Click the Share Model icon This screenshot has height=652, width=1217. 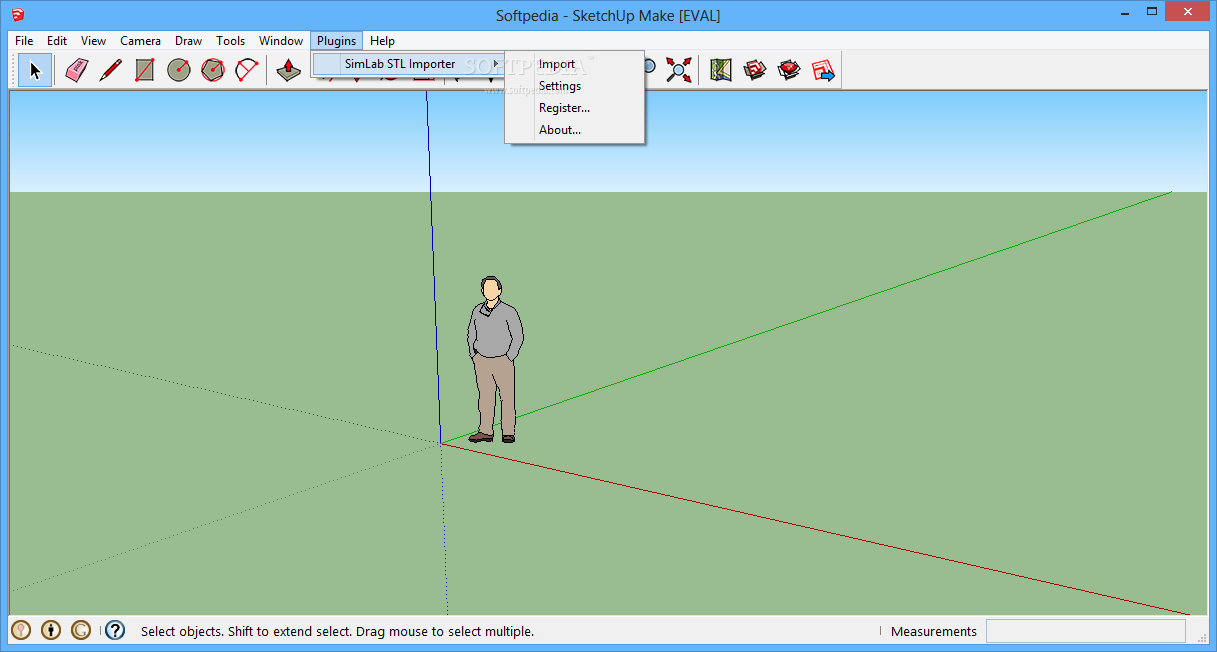coord(789,70)
